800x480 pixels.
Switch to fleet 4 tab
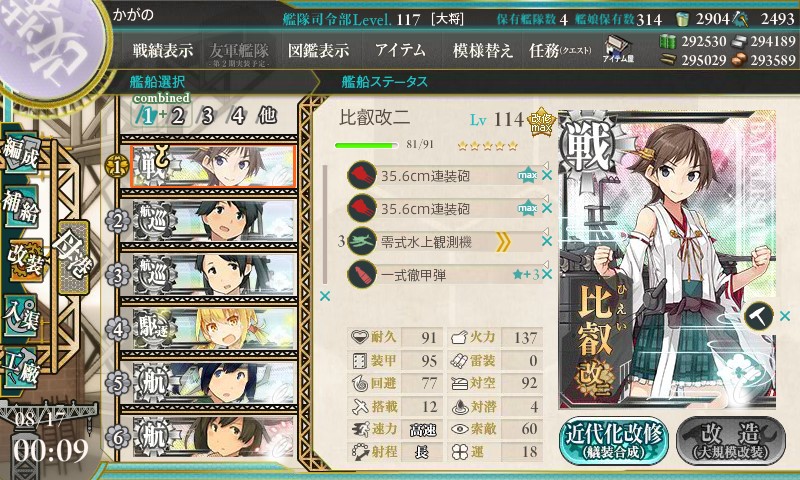click(238, 116)
